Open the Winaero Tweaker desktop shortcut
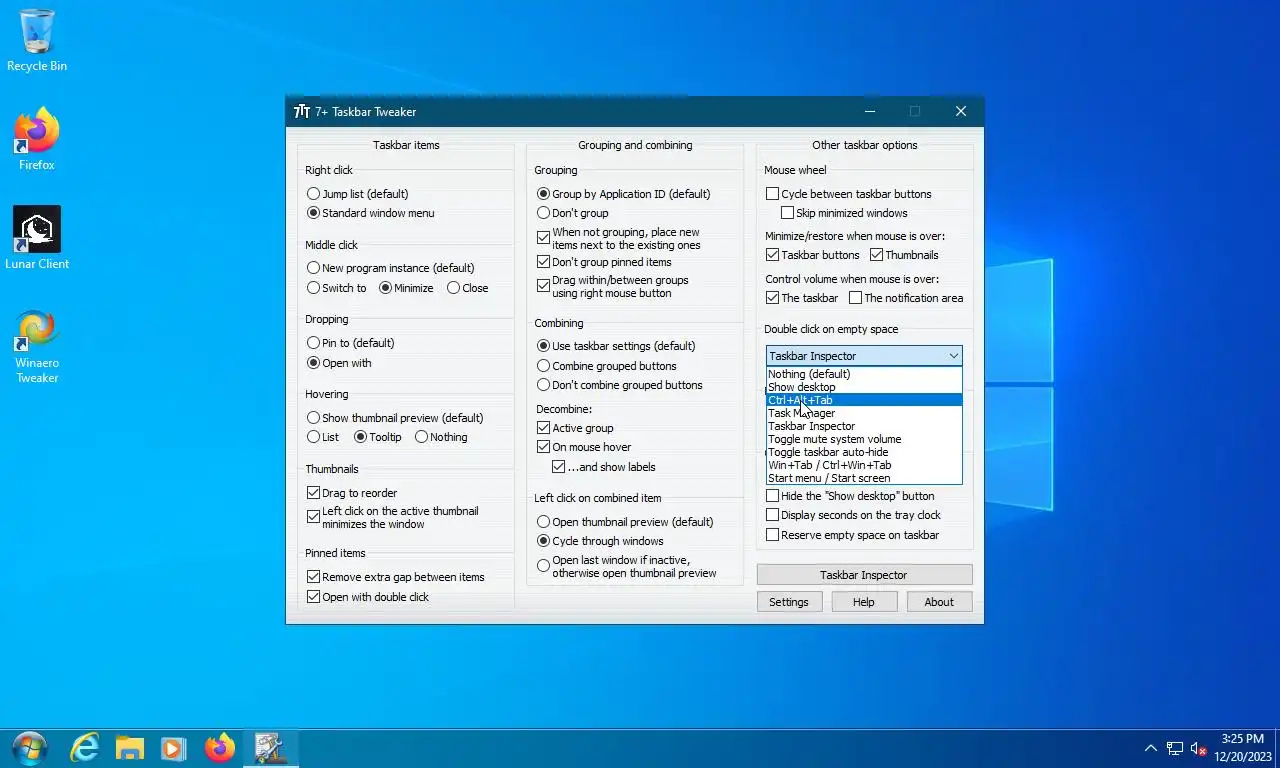 pyautogui.click(x=37, y=346)
